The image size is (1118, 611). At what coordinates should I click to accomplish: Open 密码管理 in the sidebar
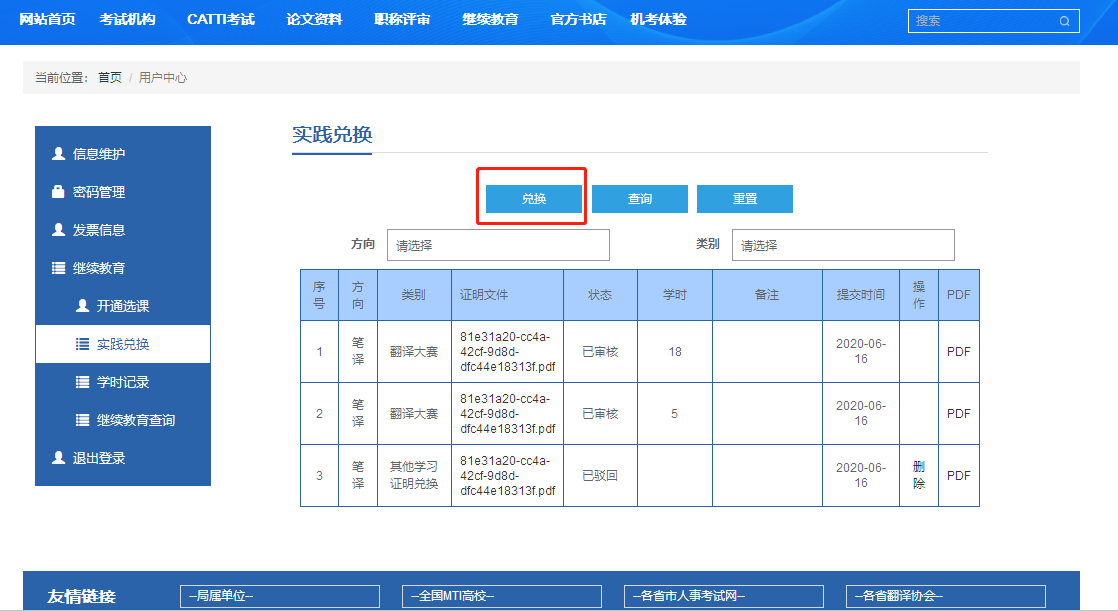coord(98,192)
